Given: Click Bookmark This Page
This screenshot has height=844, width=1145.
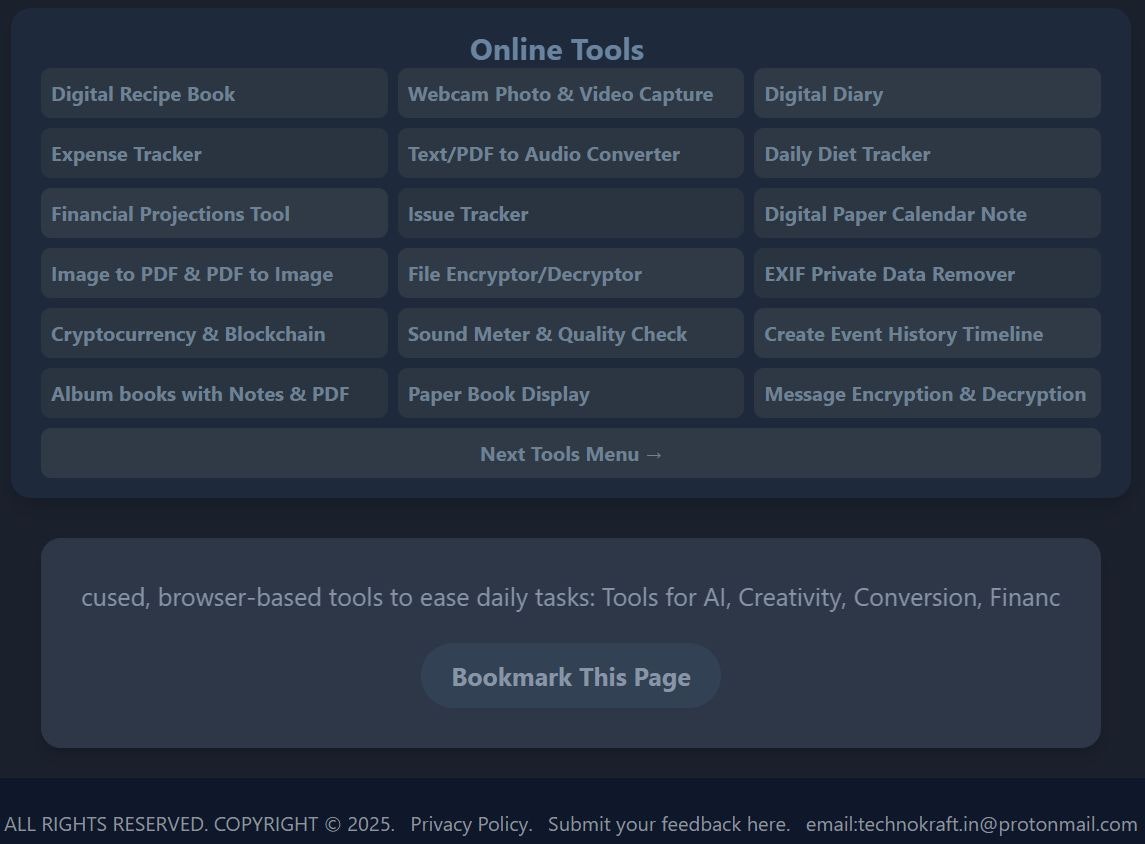Looking at the screenshot, I should 570,676.
